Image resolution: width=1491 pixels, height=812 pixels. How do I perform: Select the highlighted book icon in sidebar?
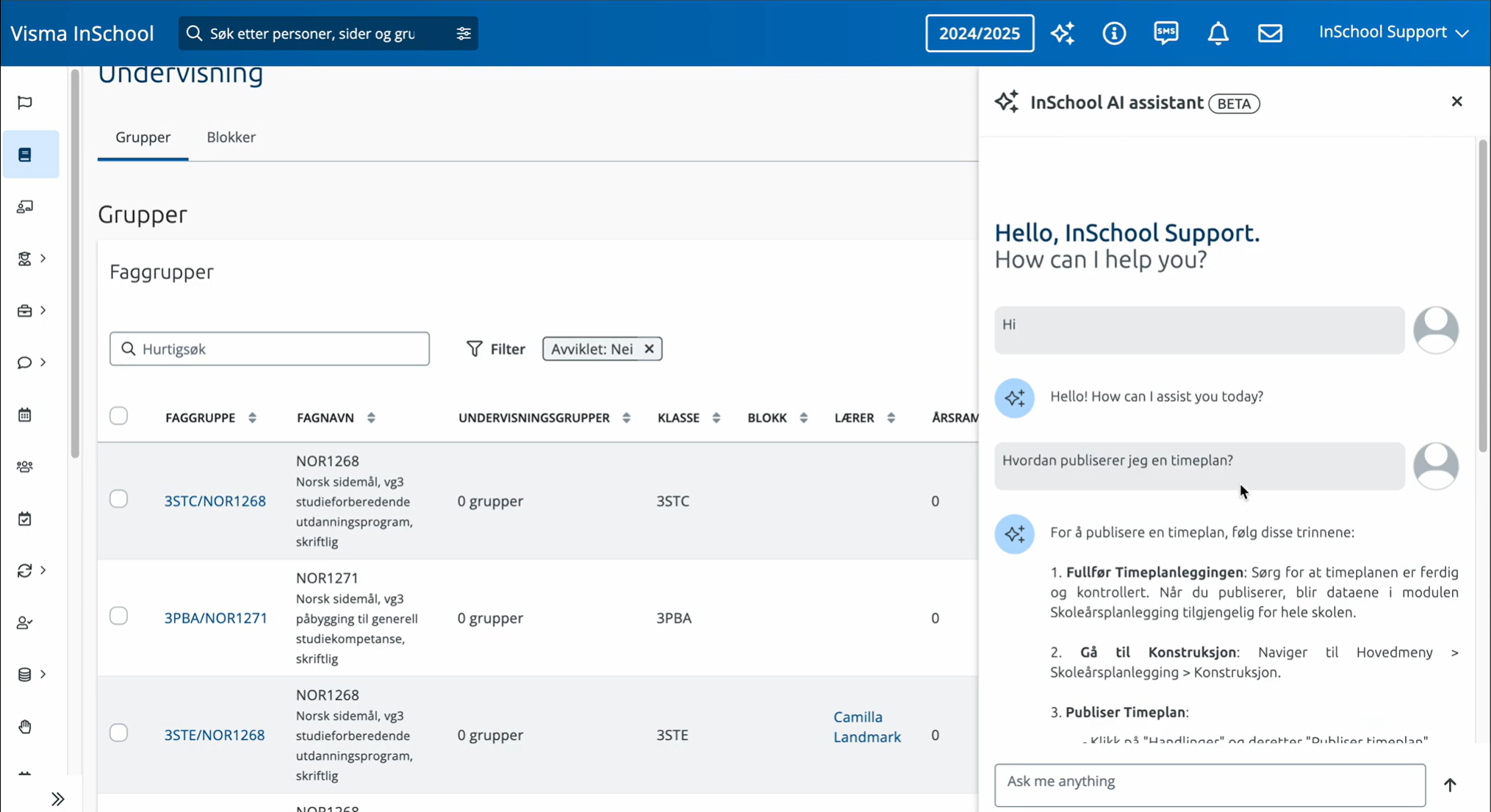pyautogui.click(x=25, y=155)
